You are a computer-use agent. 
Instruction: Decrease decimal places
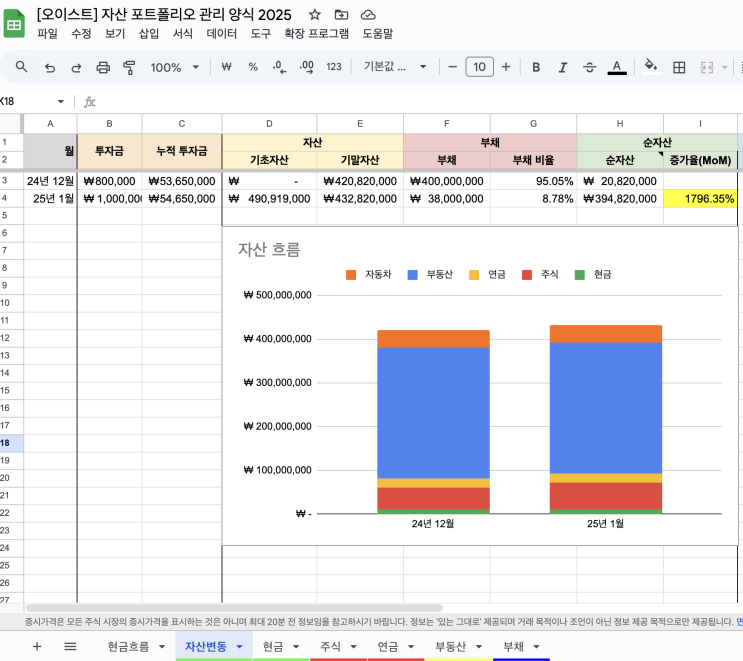(x=280, y=67)
